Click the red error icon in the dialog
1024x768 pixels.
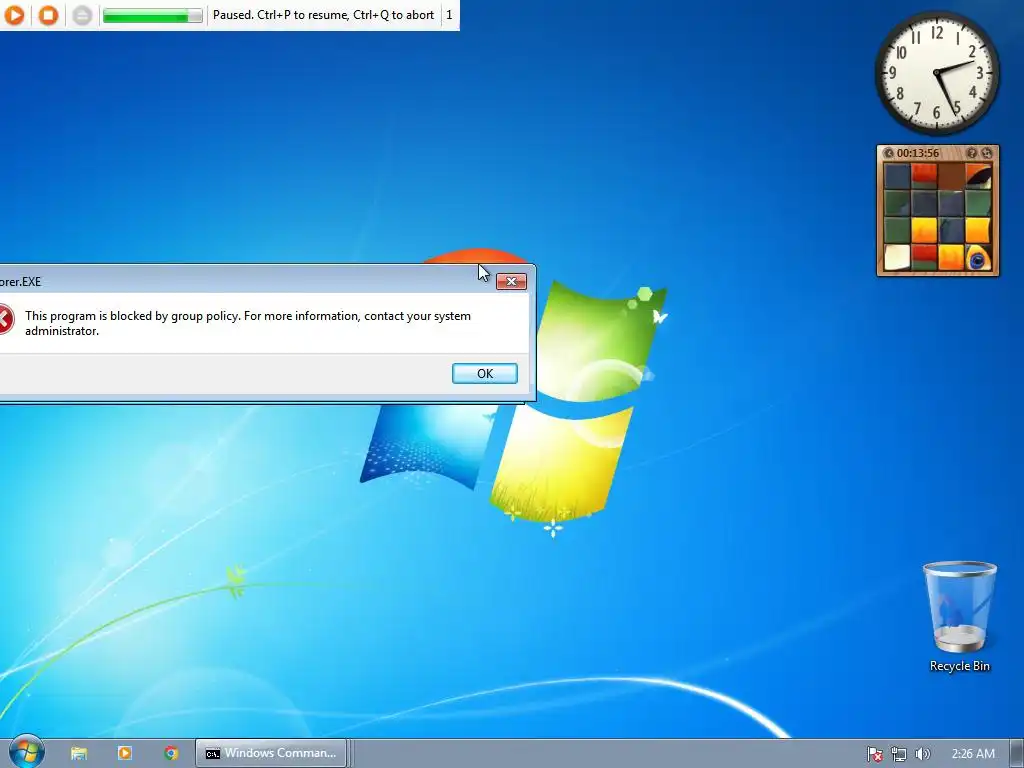[x=5, y=321]
